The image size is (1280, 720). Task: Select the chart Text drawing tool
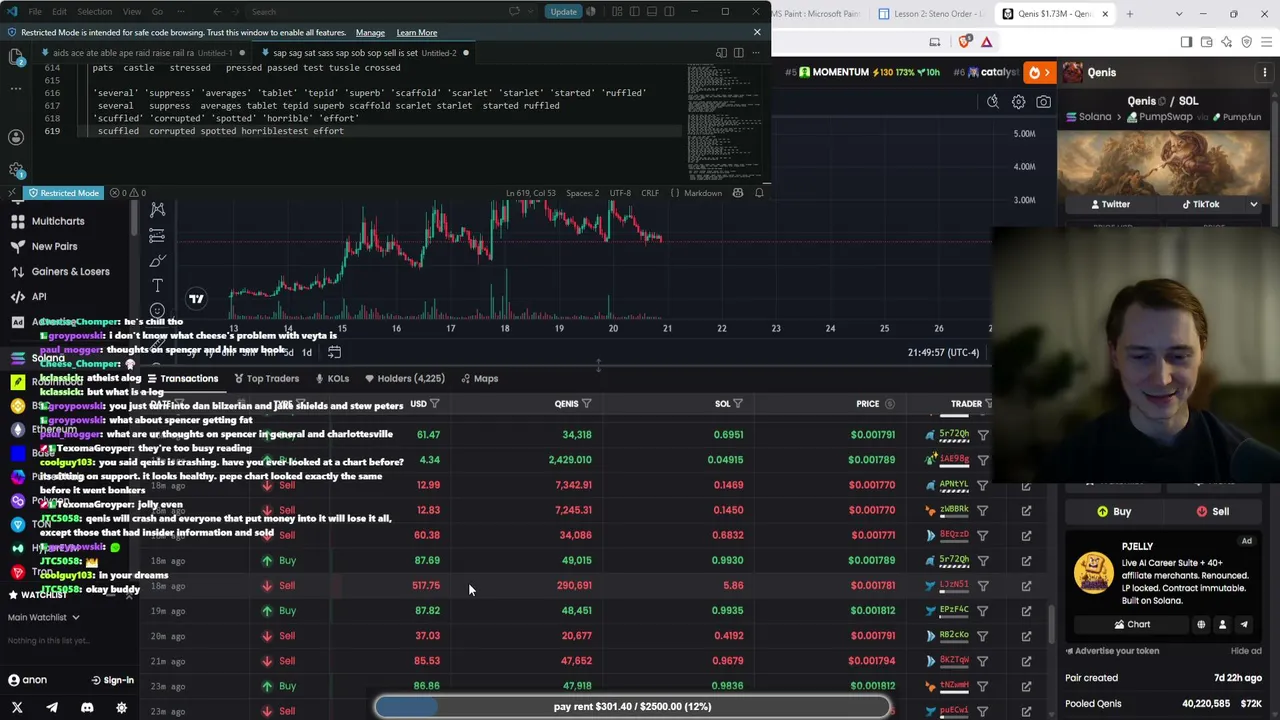[157, 286]
